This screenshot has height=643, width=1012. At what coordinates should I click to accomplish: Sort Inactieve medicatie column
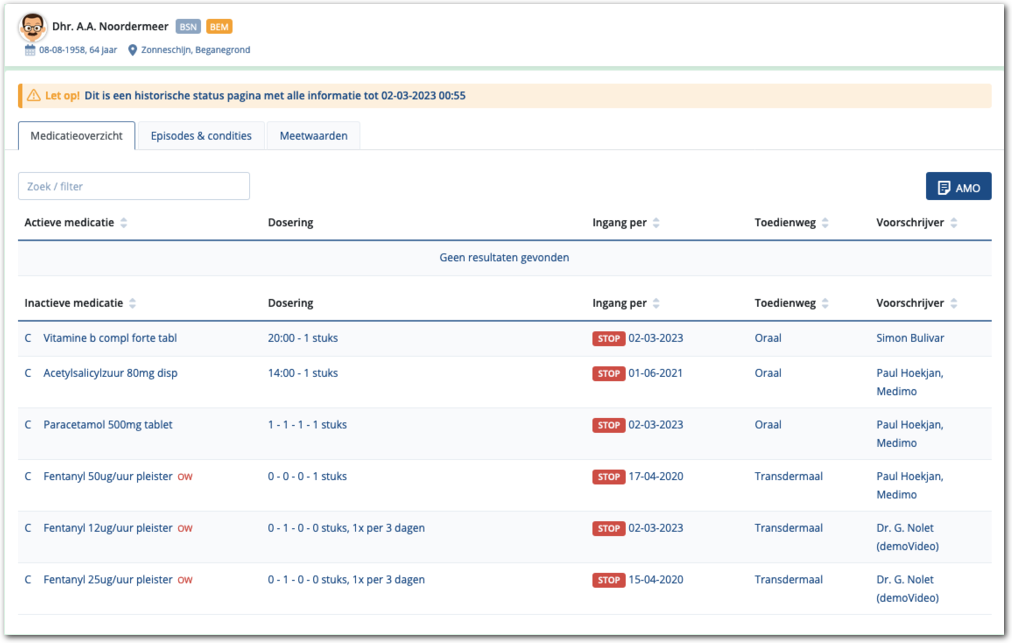coord(133,304)
